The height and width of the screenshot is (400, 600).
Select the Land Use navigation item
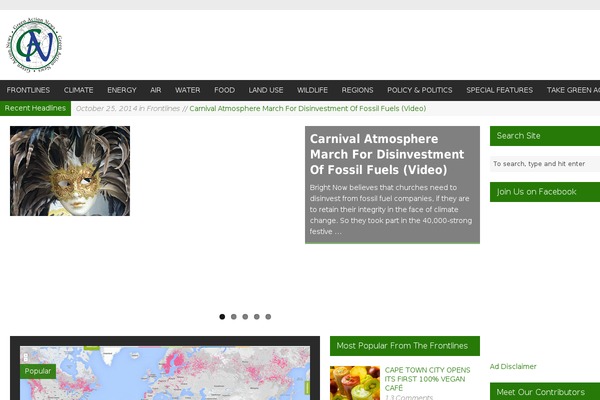tap(266, 90)
